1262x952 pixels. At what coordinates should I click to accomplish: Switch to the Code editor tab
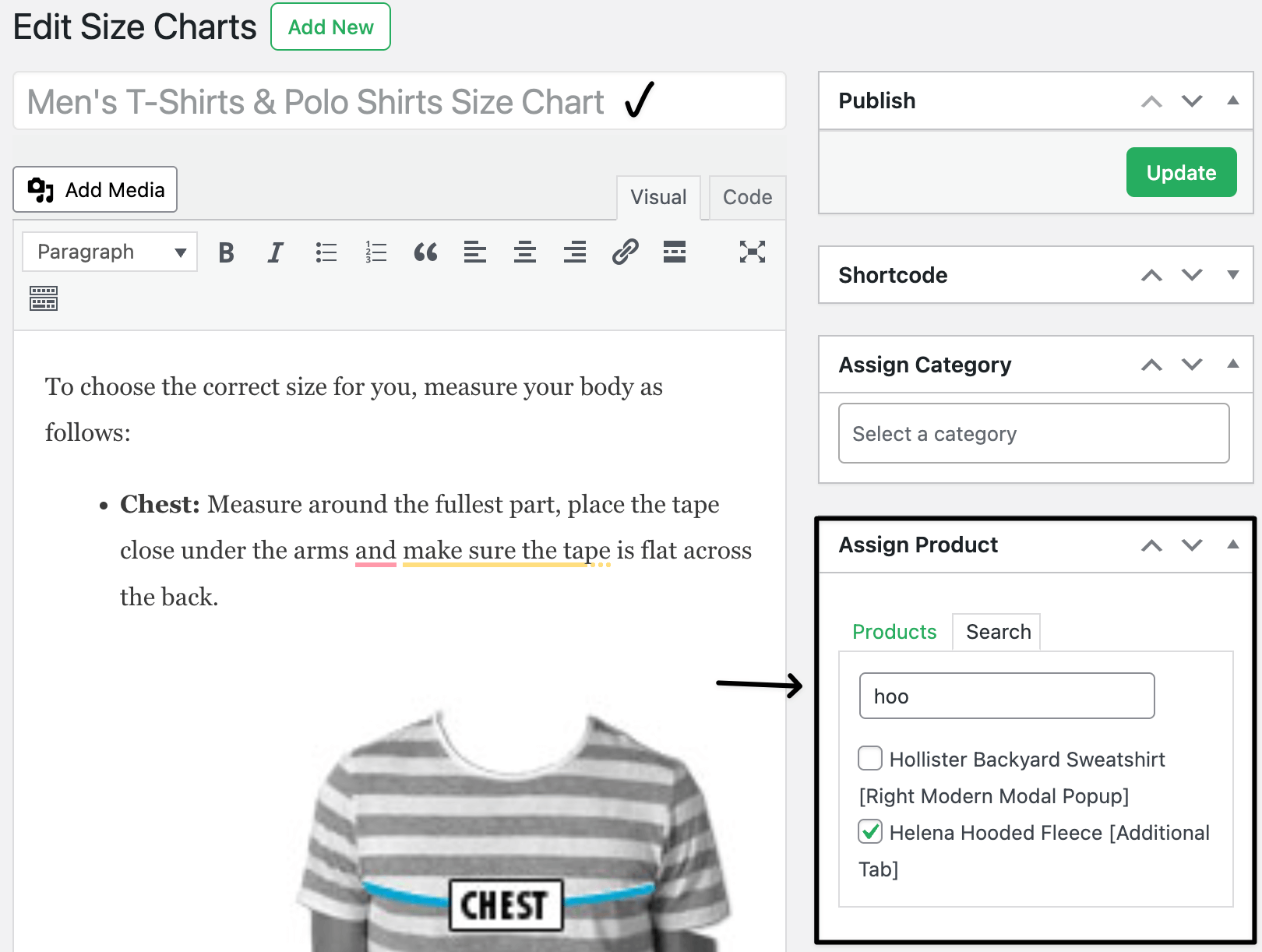pyautogui.click(x=746, y=197)
